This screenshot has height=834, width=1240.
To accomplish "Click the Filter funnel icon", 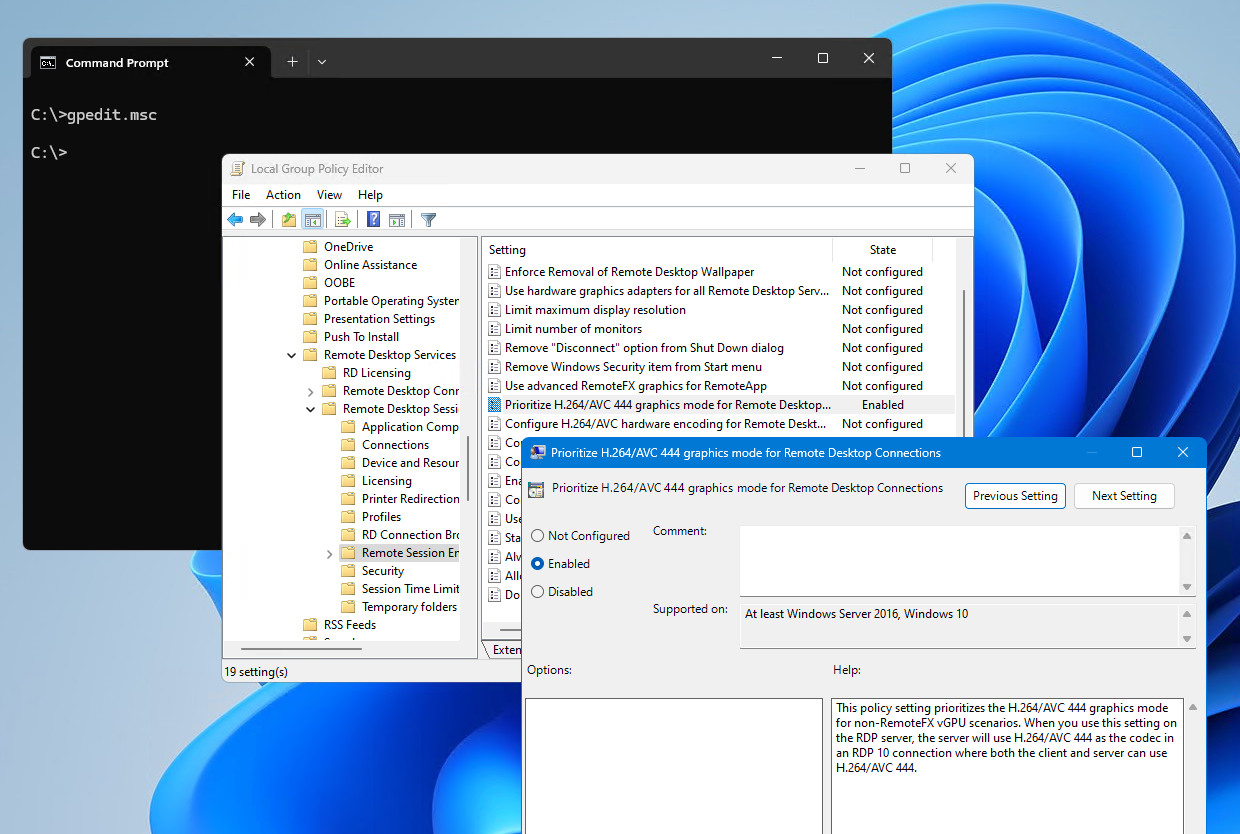I will coord(428,220).
